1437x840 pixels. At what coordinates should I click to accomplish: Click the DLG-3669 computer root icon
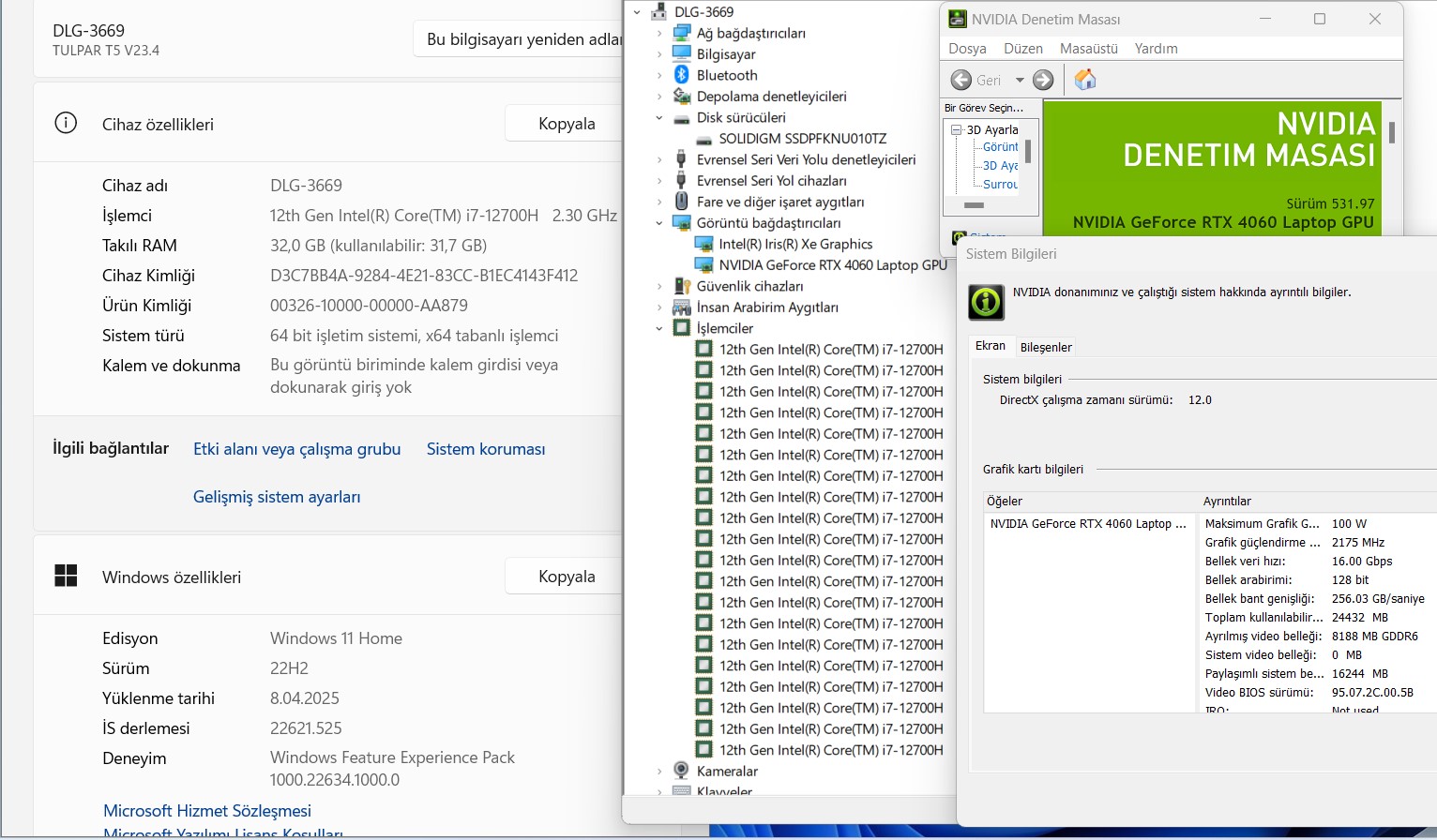[659, 12]
